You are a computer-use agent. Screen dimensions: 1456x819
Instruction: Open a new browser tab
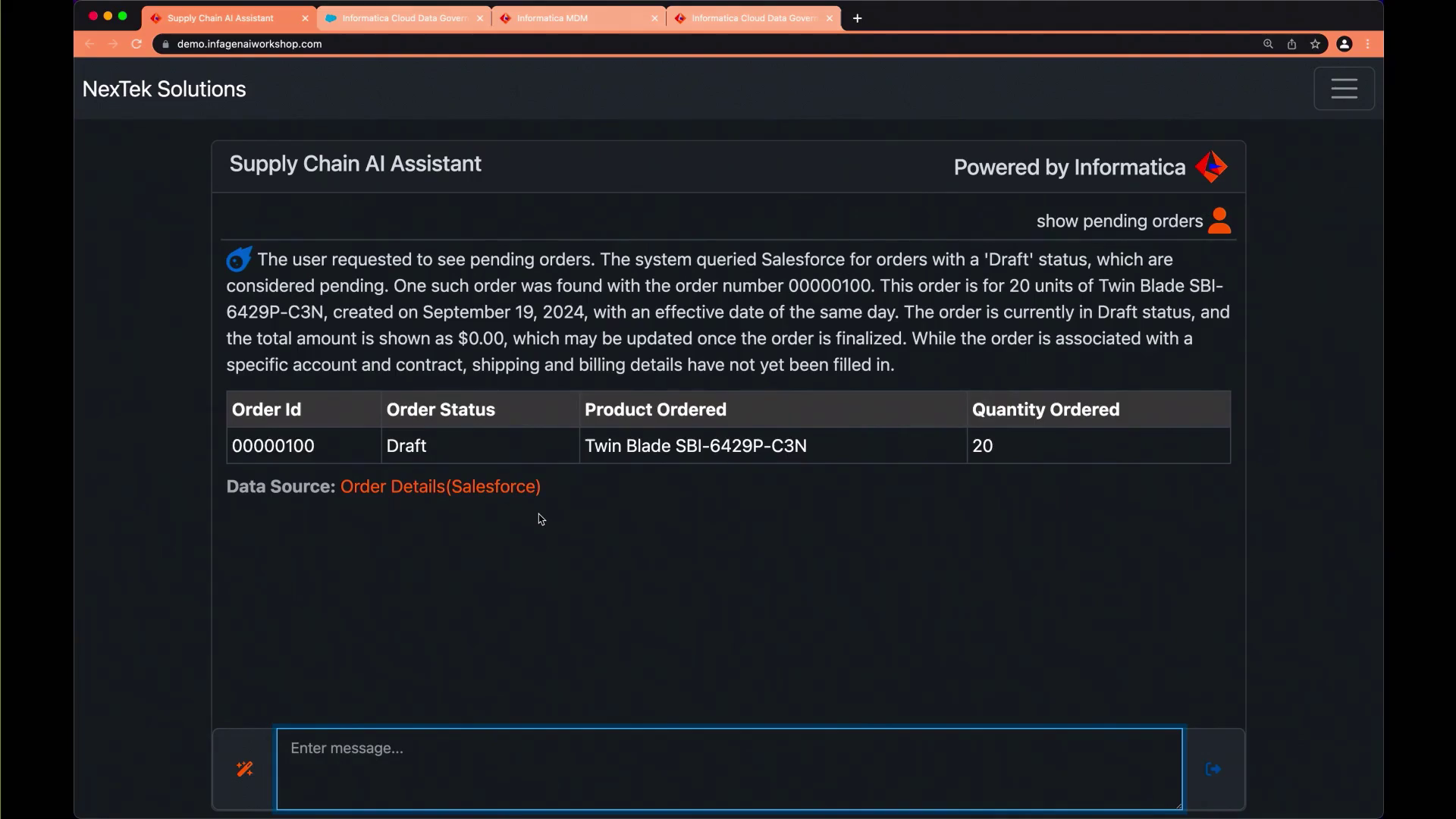(x=857, y=18)
